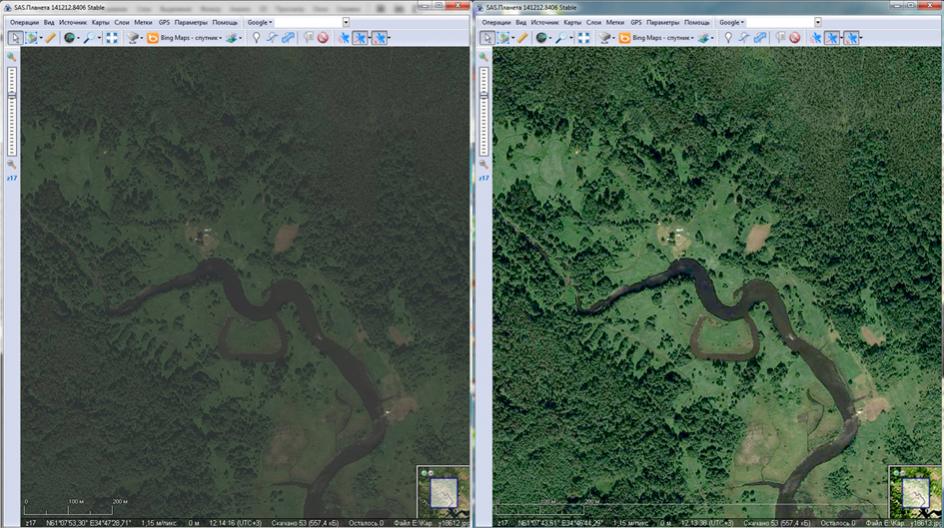Image resolution: width=944 pixels, height=528 pixels.
Task: Click the add placemark icon in left window
Action: 255,38
